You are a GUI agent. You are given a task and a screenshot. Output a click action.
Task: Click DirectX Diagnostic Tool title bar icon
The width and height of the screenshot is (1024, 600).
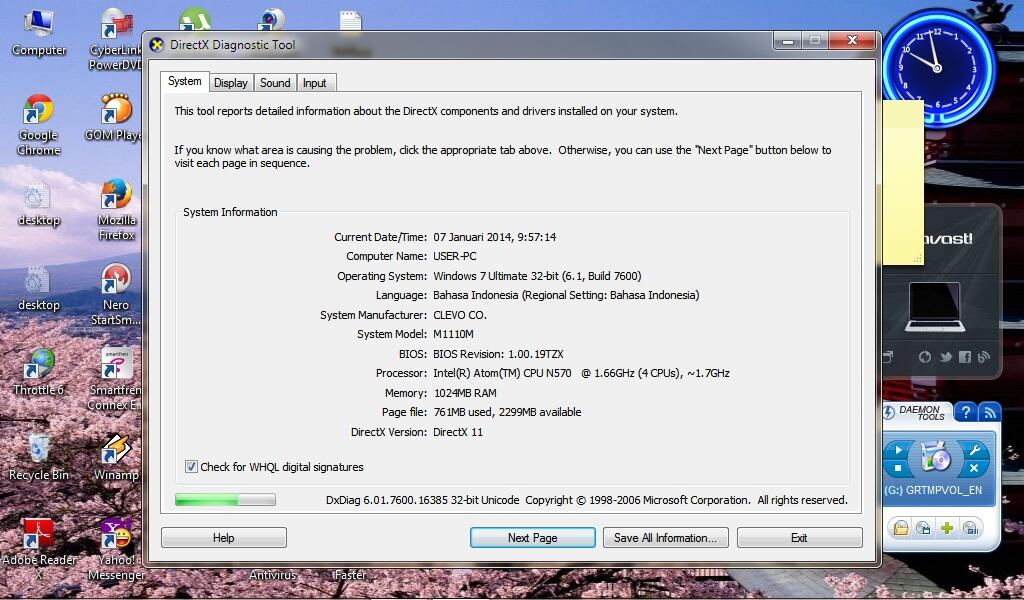(x=156, y=45)
